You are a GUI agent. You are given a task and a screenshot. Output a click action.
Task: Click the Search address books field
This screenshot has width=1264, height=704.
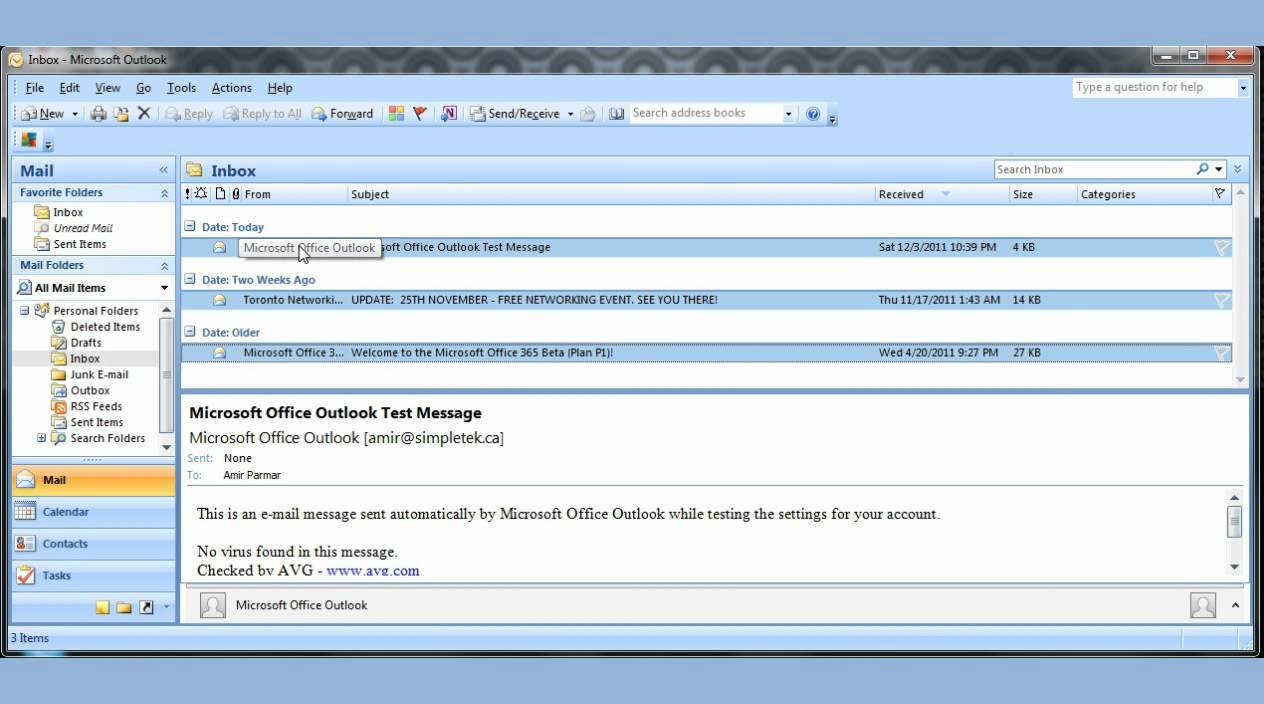point(705,113)
